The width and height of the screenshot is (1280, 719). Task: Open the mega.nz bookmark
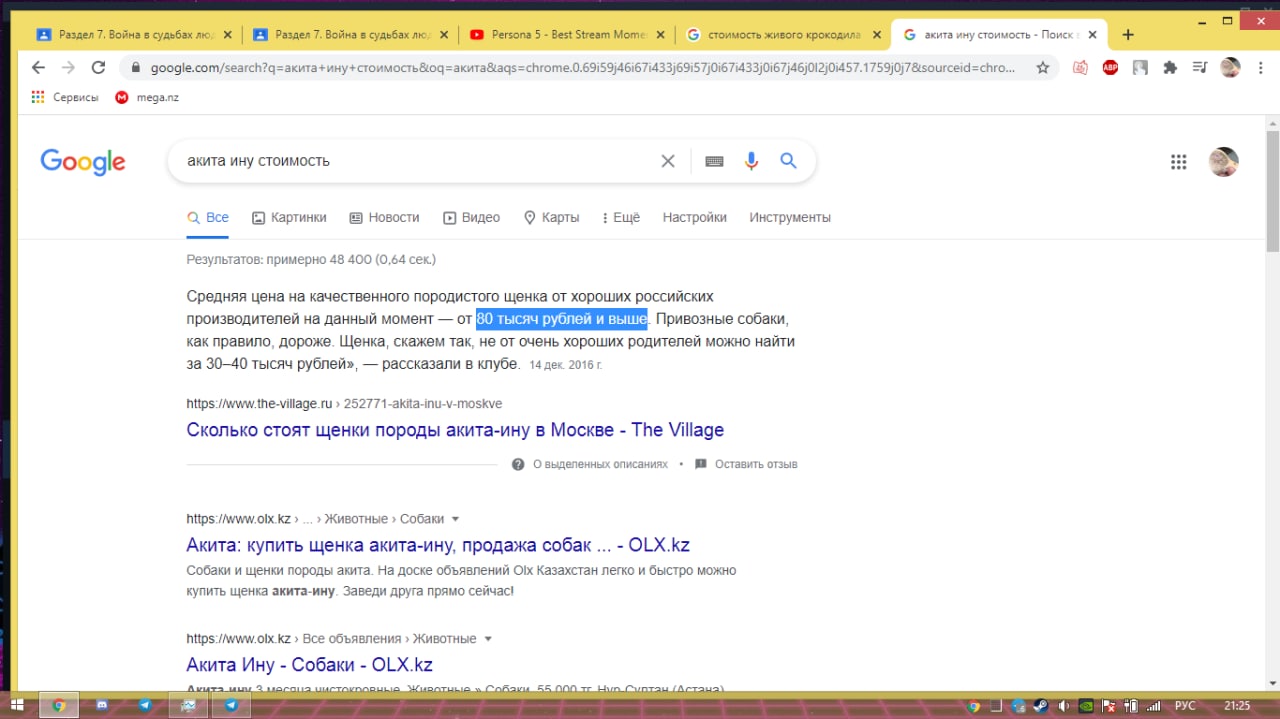point(147,97)
